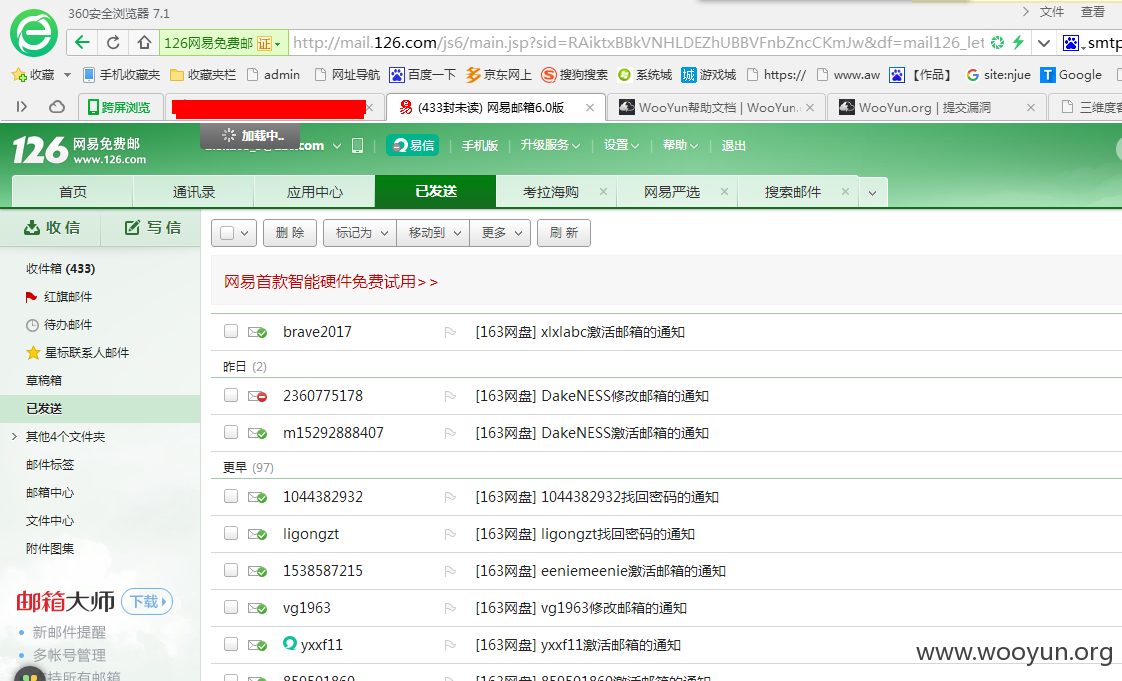1122x681 pixels.
Task: Open the 搜狗搜索 bookmark
Action: pyautogui.click(x=575, y=74)
